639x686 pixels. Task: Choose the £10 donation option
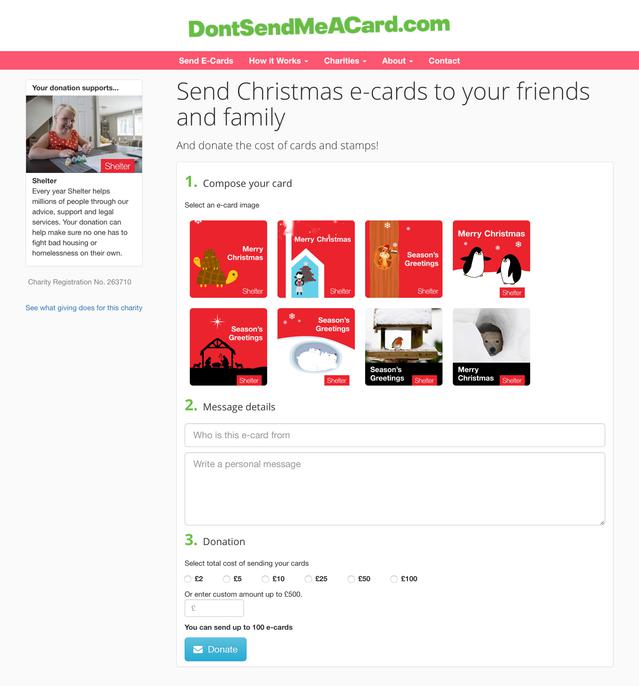(x=265, y=579)
